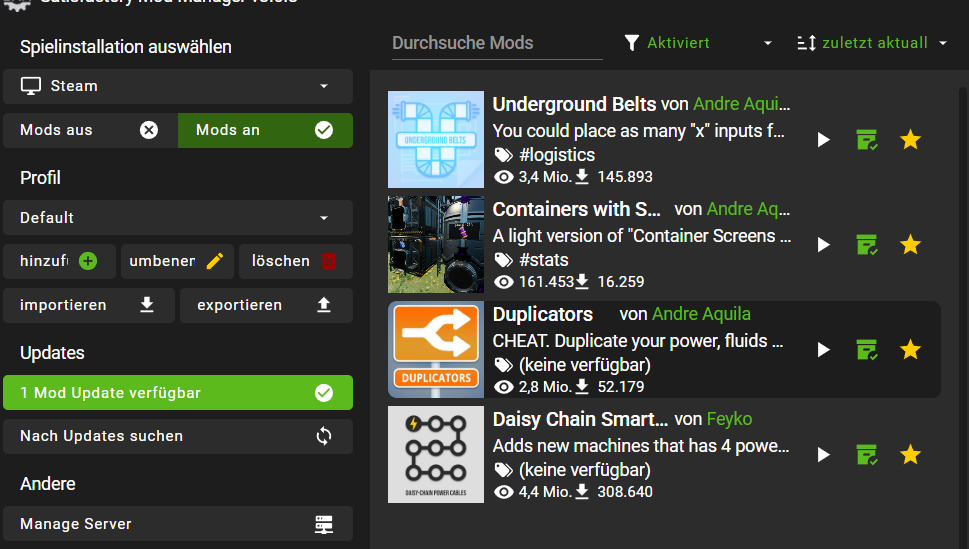Click the sort order icon
The width and height of the screenshot is (969, 549).
point(806,43)
